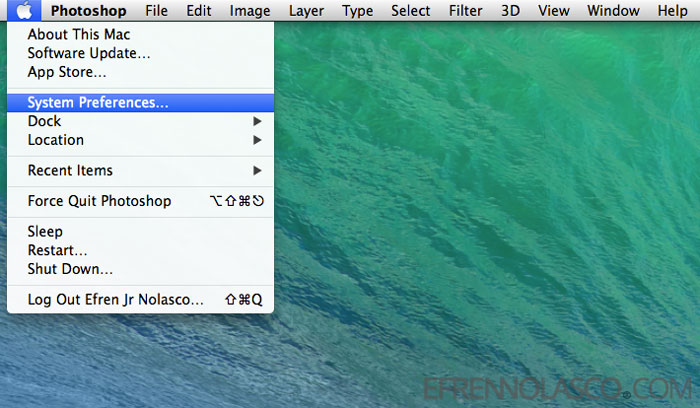Viewport: 700px width, 408px height.
Task: Open the Photoshop application menu
Action: (x=88, y=10)
